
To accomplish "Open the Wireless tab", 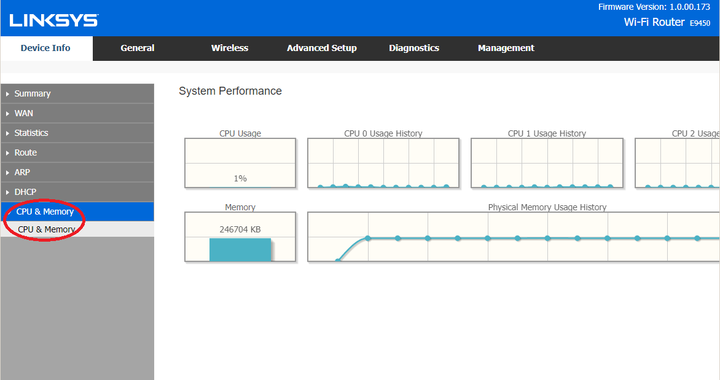I will click(230, 48).
